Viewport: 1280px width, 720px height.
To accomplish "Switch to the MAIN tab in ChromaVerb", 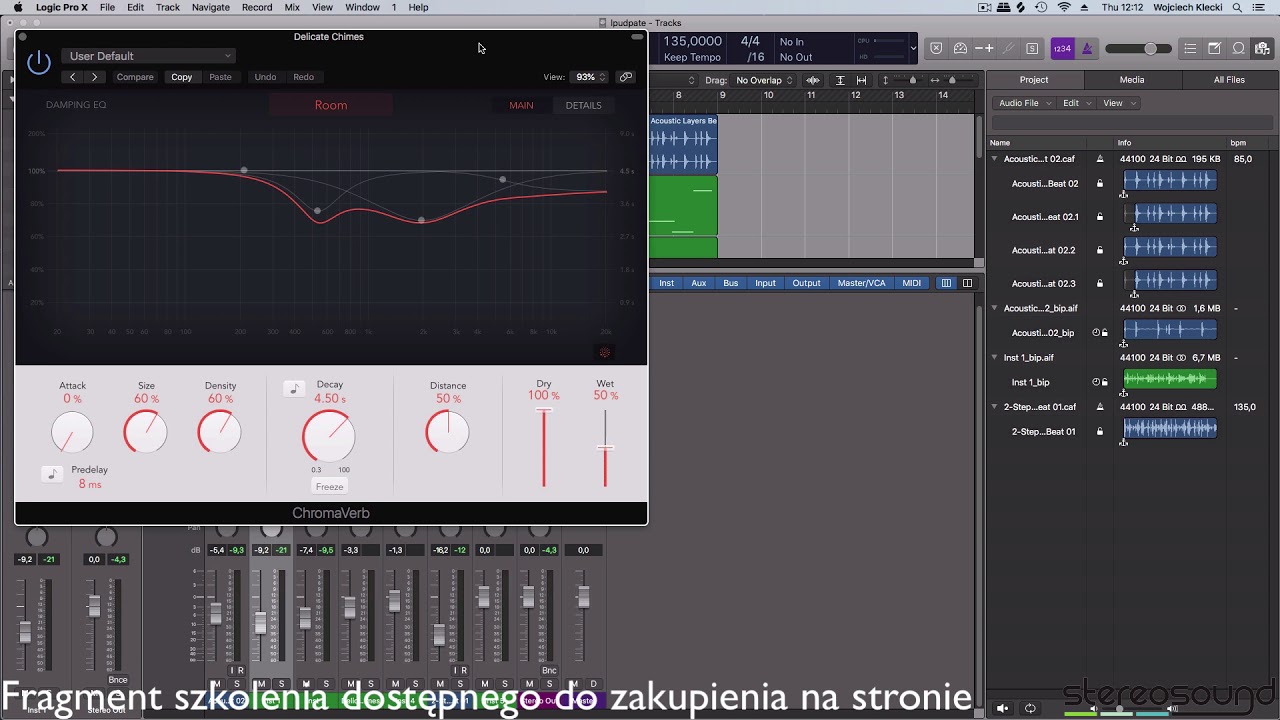I will (x=521, y=105).
